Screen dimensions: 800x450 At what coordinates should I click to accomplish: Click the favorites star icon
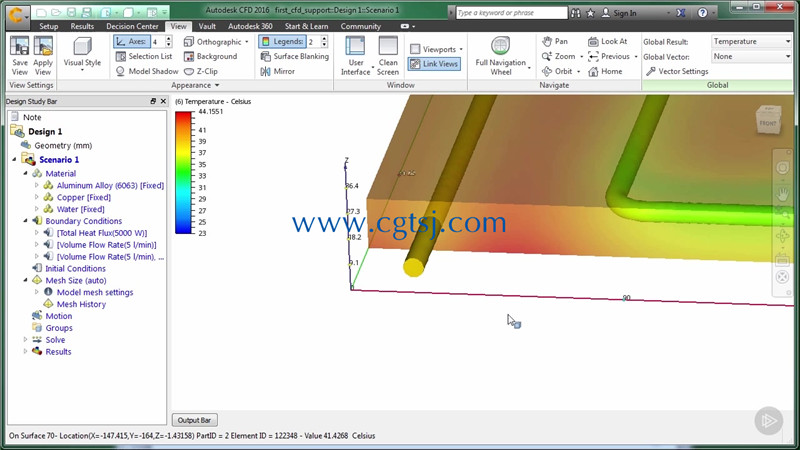click(x=590, y=13)
